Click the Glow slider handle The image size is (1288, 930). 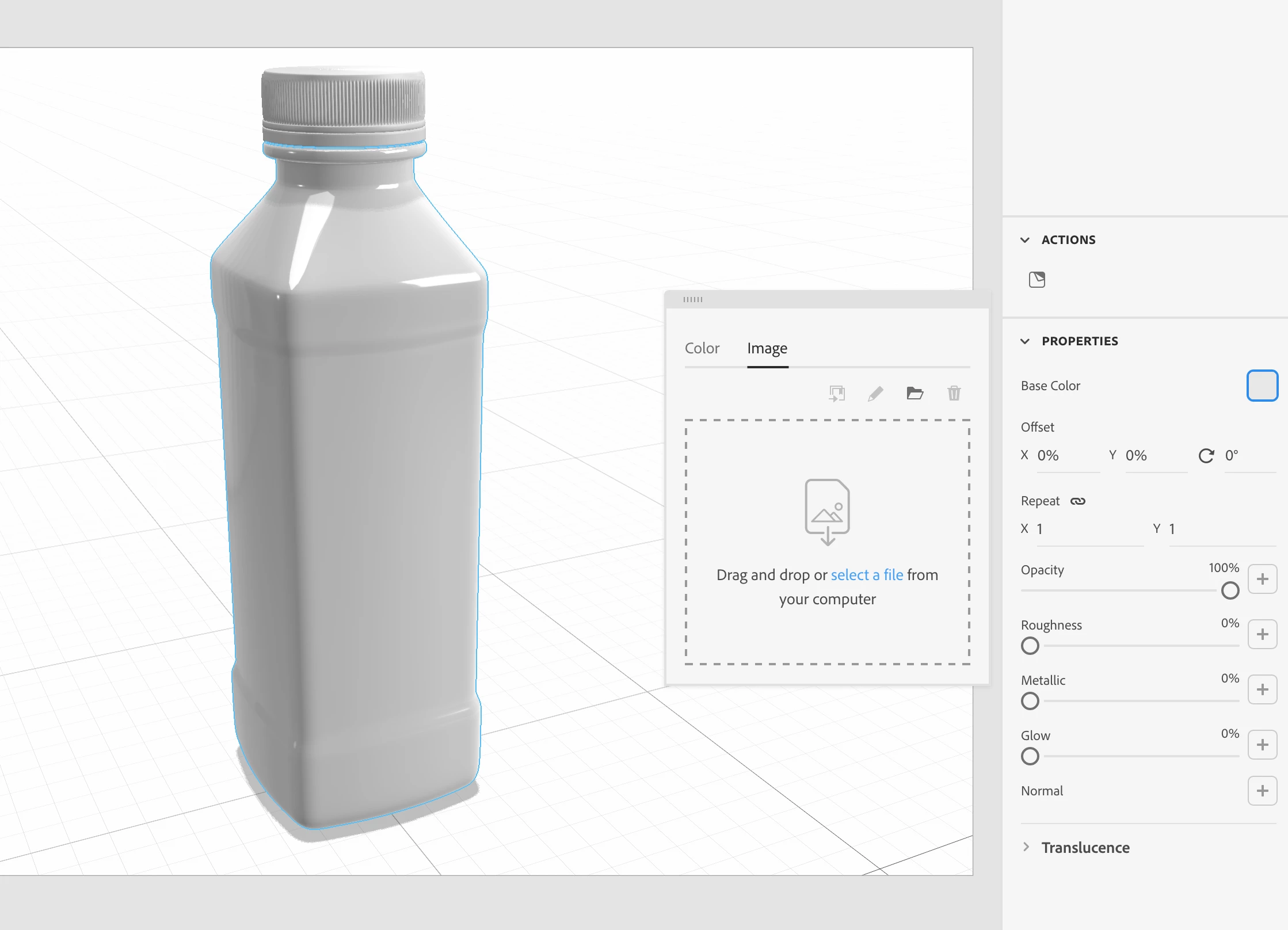tap(1030, 756)
